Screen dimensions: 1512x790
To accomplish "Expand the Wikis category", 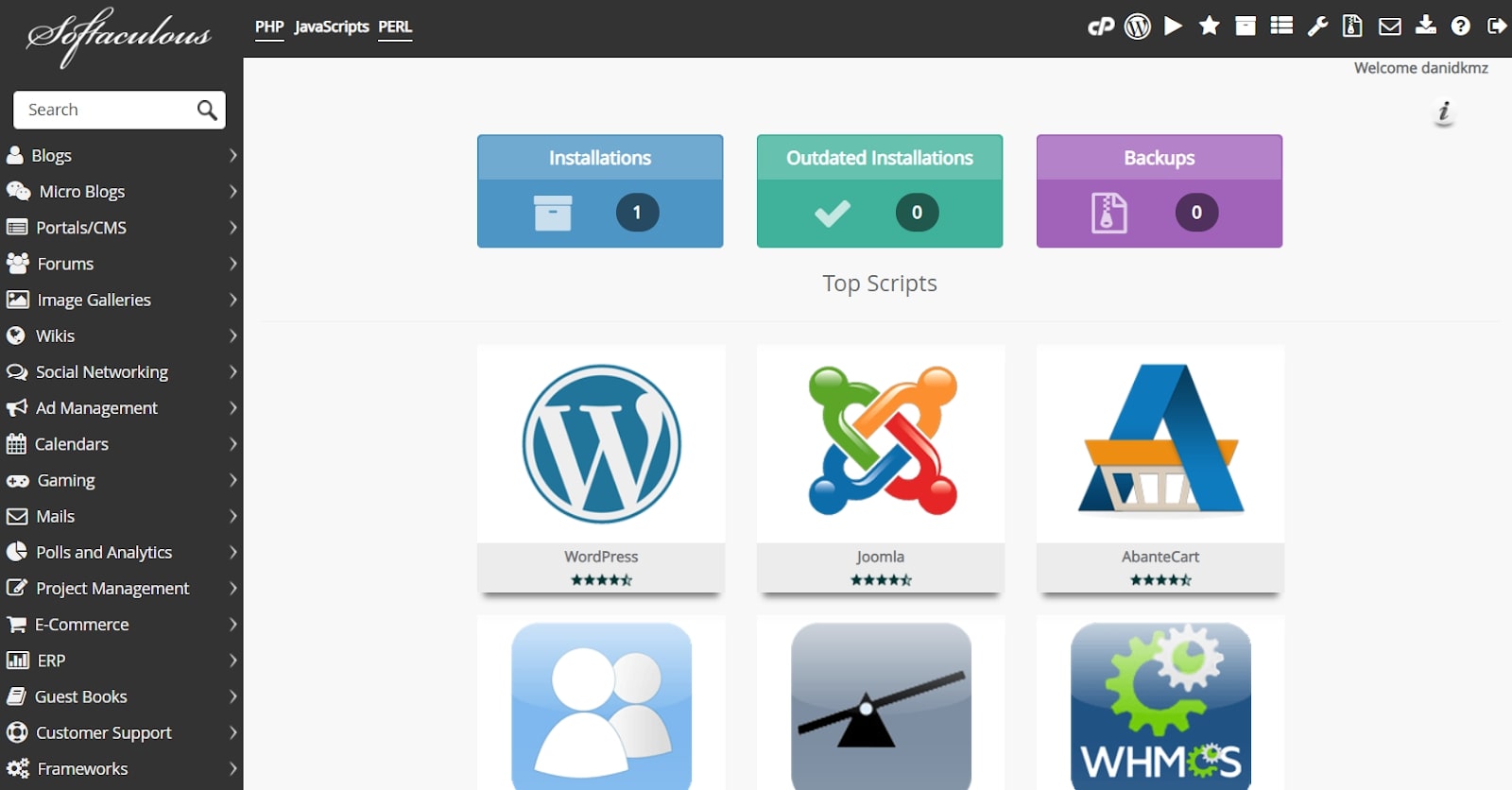I will point(121,335).
